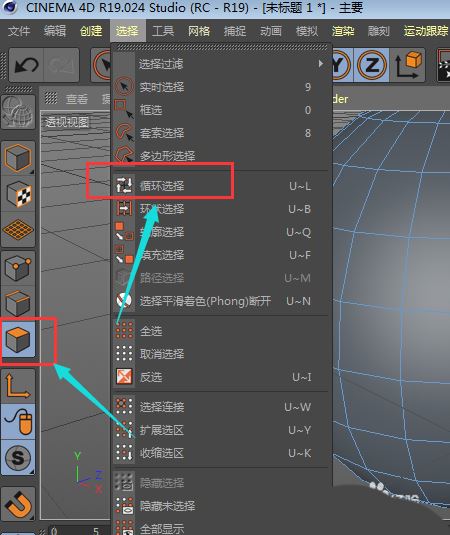Open the 模拟 menu
Image resolution: width=450 pixels, height=535 pixels.
[307, 31]
